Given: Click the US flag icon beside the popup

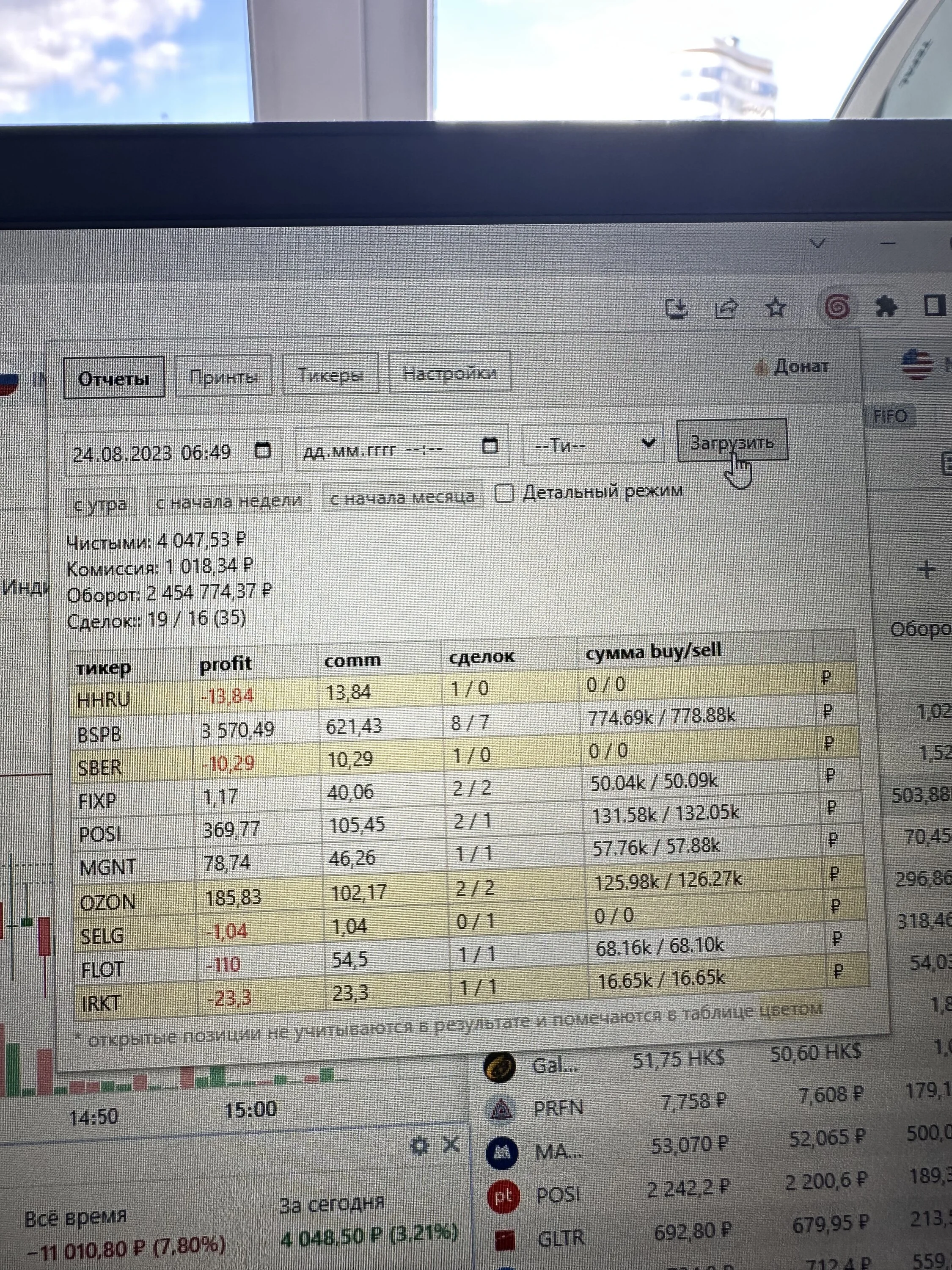Looking at the screenshot, I should (x=917, y=364).
